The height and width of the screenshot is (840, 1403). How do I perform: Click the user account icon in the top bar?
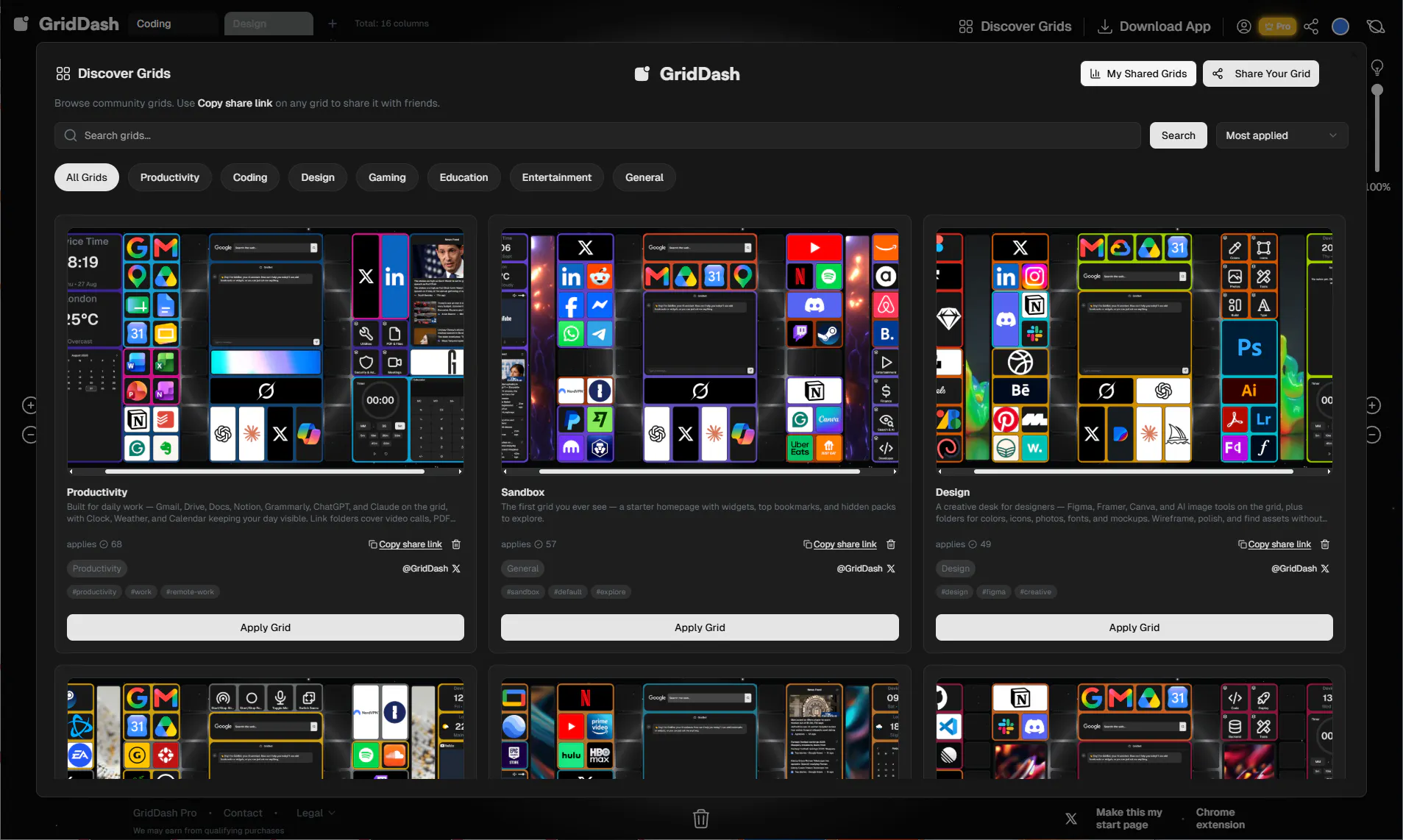click(1243, 26)
